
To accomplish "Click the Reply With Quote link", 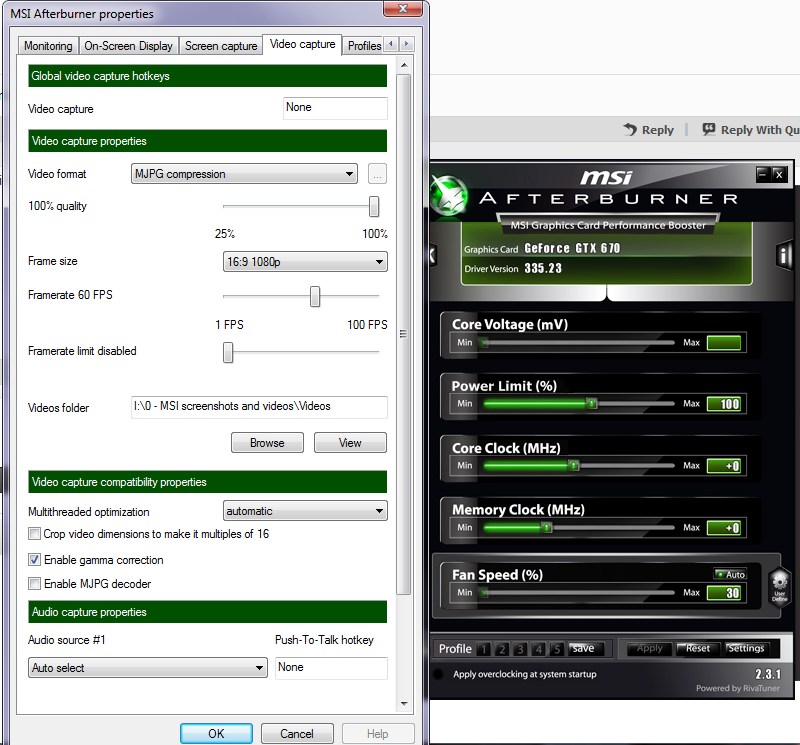I will click(x=751, y=130).
